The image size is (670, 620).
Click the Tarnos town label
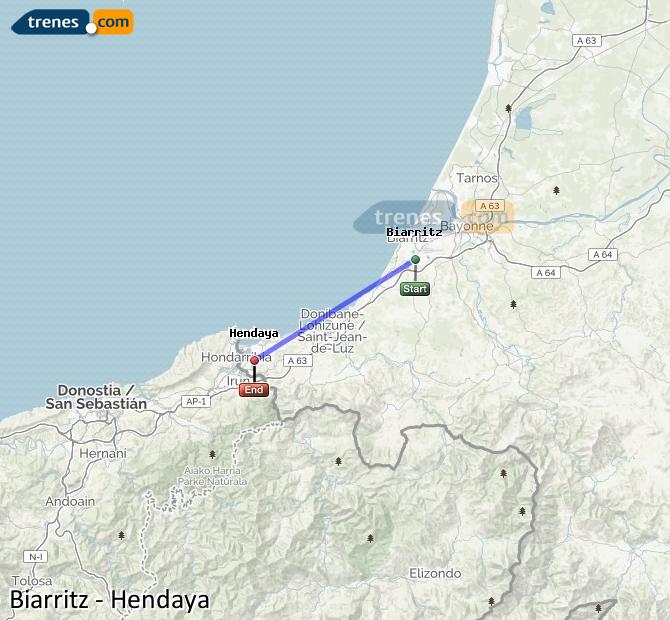pyautogui.click(x=477, y=178)
